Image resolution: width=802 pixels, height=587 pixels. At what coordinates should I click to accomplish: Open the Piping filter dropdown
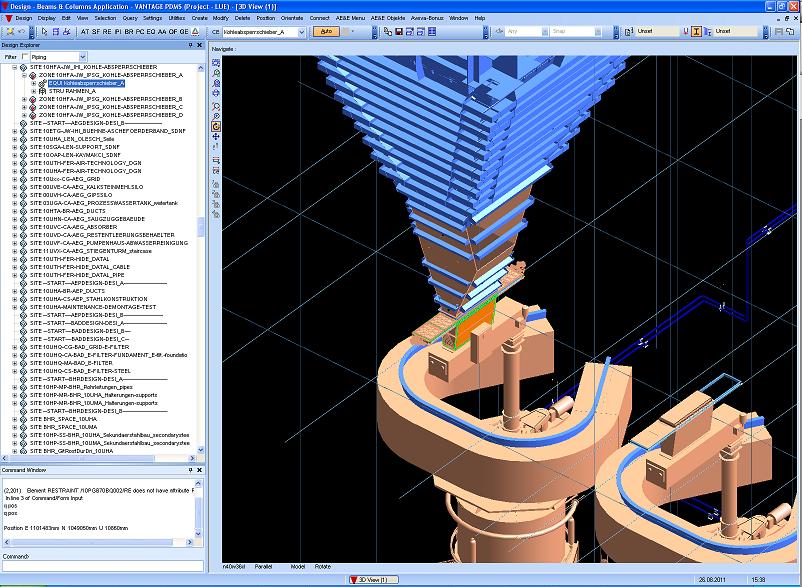tap(82, 57)
